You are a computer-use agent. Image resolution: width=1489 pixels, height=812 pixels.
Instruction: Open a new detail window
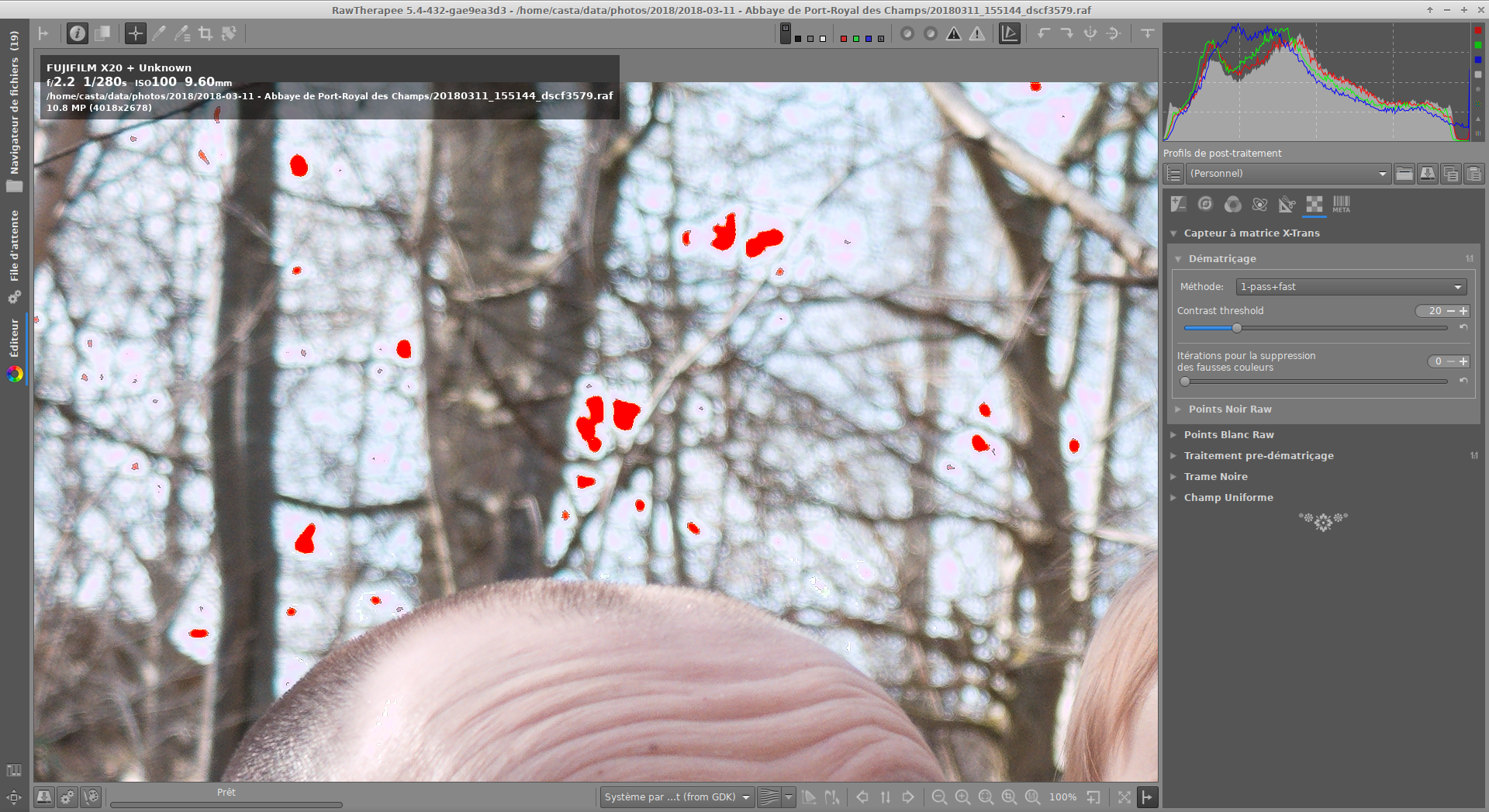(x=1093, y=797)
